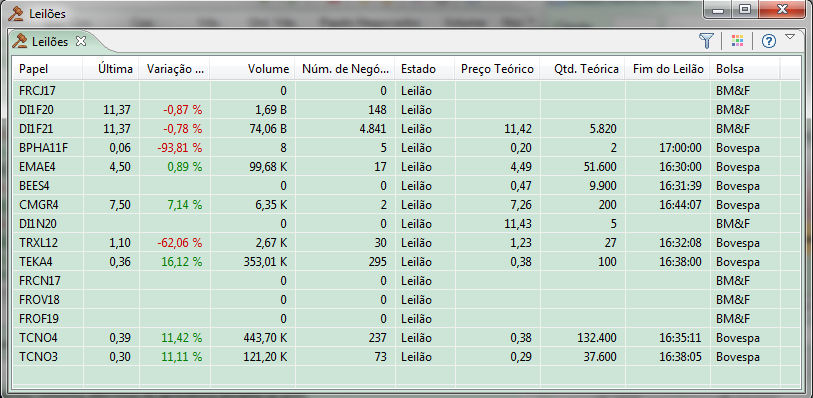
Task: Sort by the Volume column header
Action: (253, 69)
